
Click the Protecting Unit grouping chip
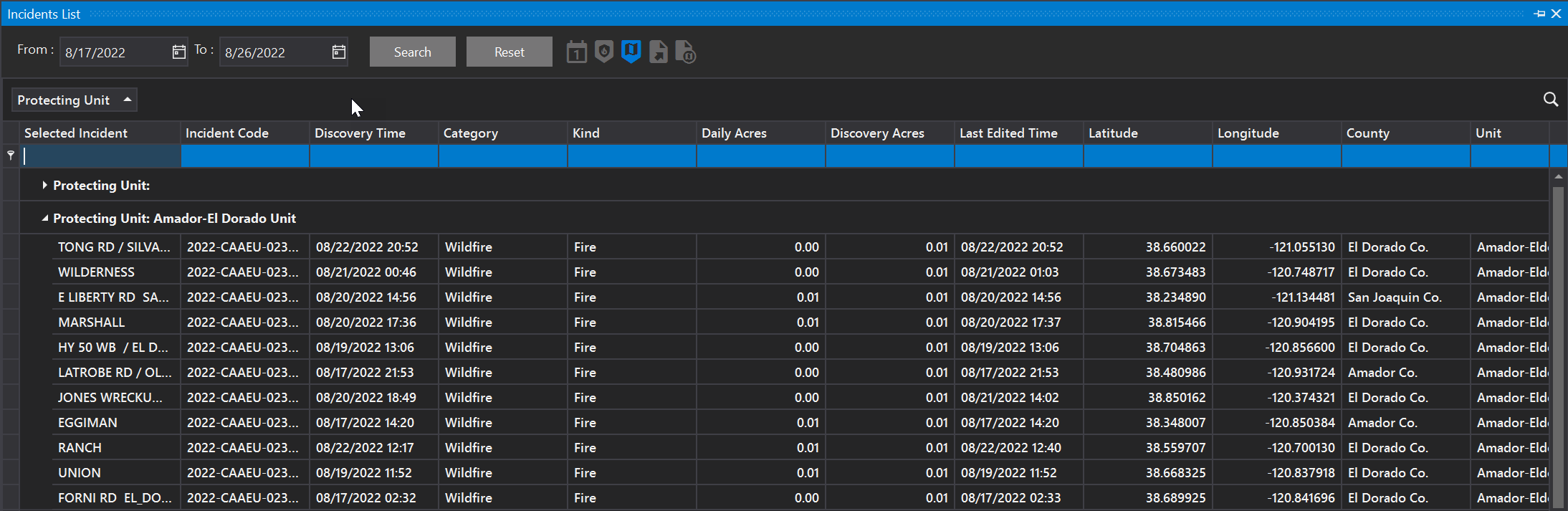pos(74,100)
